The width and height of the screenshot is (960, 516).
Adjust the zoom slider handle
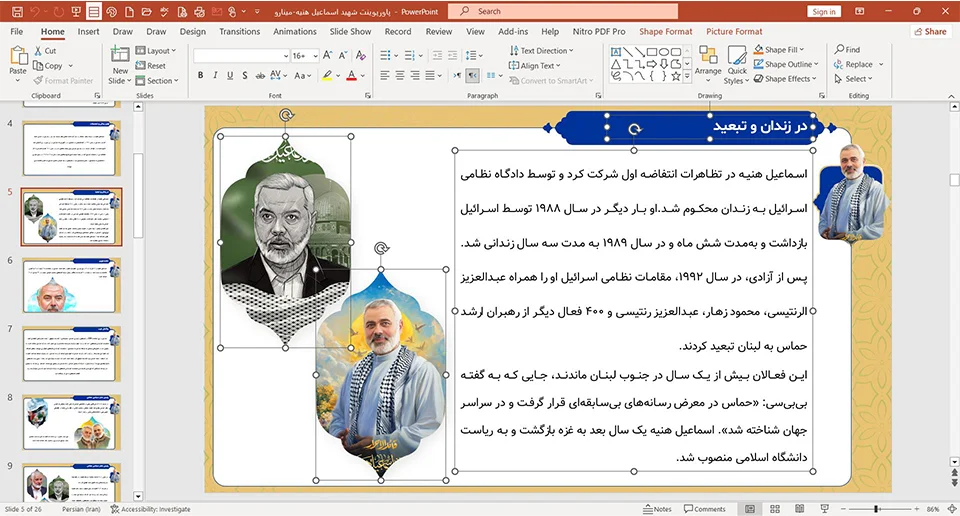(877, 509)
